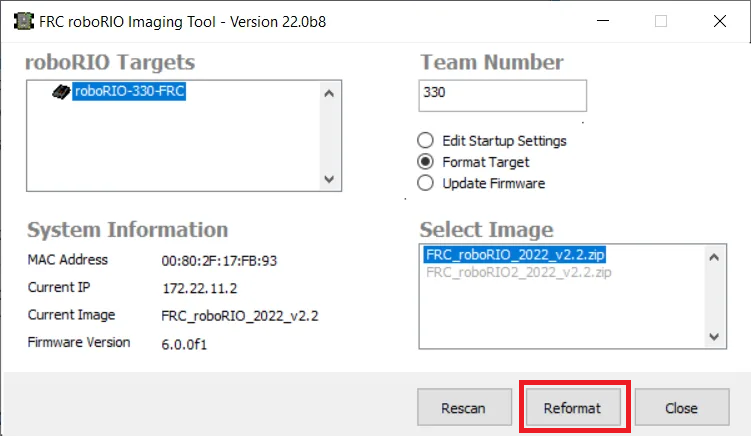
Task: Click up arrow of Select Image scrollbar
Action: [714, 258]
